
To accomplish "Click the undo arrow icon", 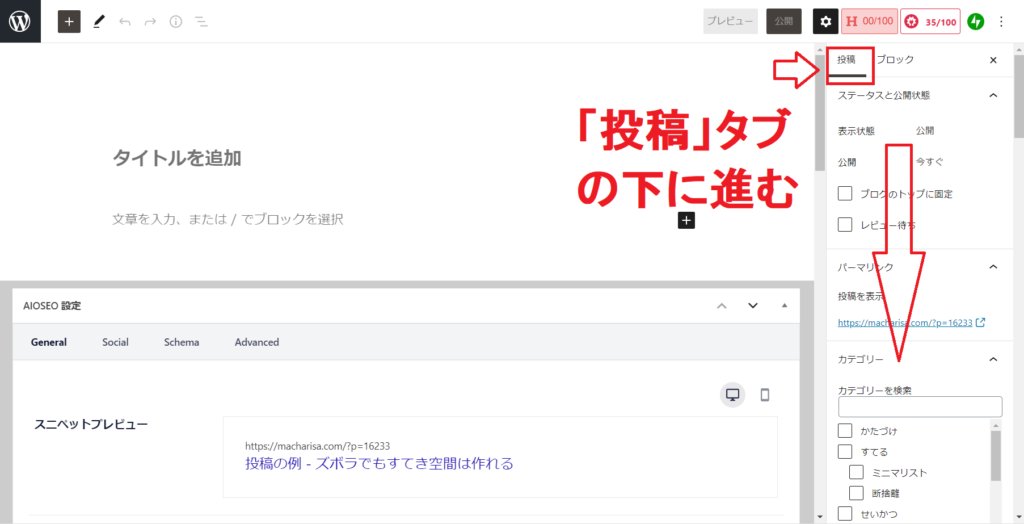I will tap(124, 21).
